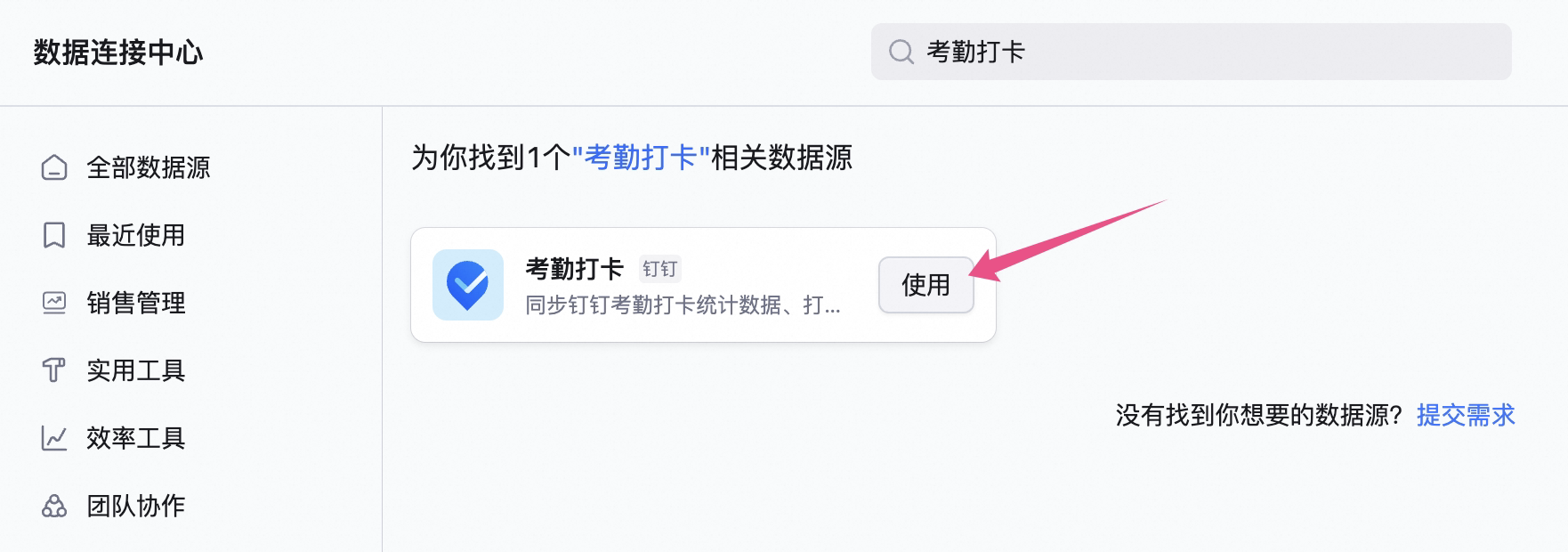The image size is (1568, 552).
Task: Click the bookmark icon beside 最近使用
Action: (x=54, y=235)
